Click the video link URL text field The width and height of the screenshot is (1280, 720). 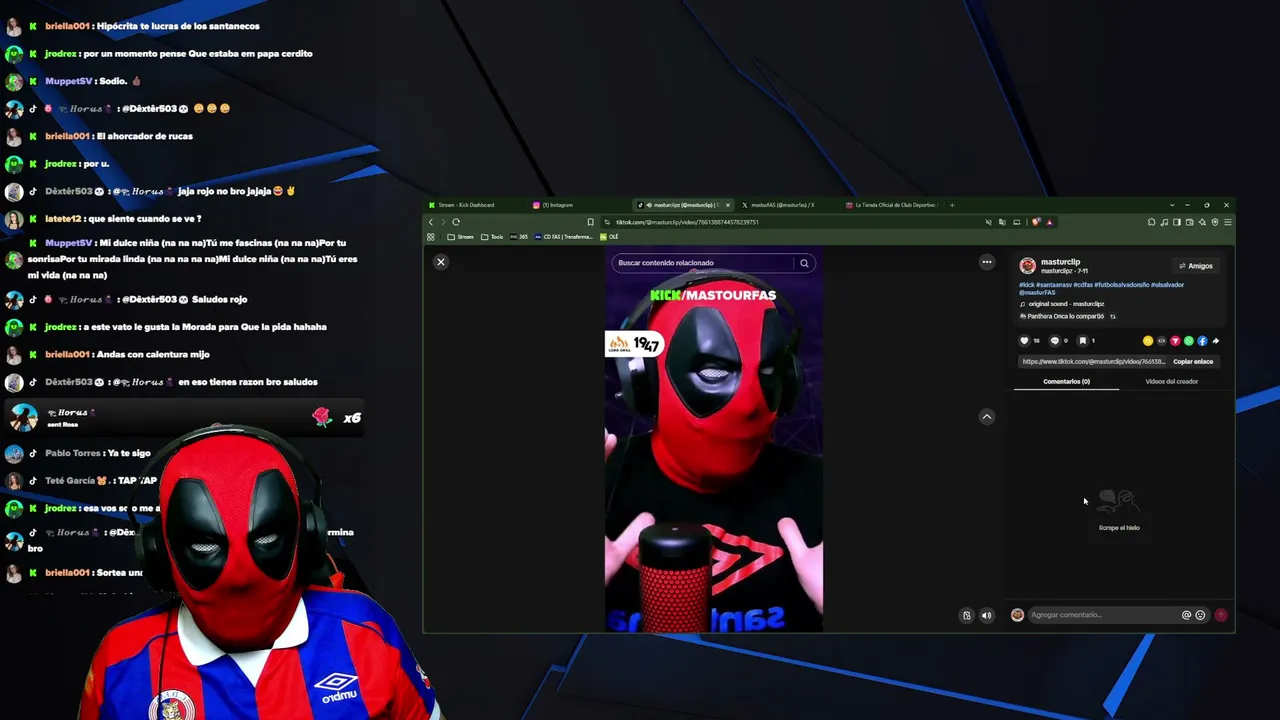[x=1093, y=362]
